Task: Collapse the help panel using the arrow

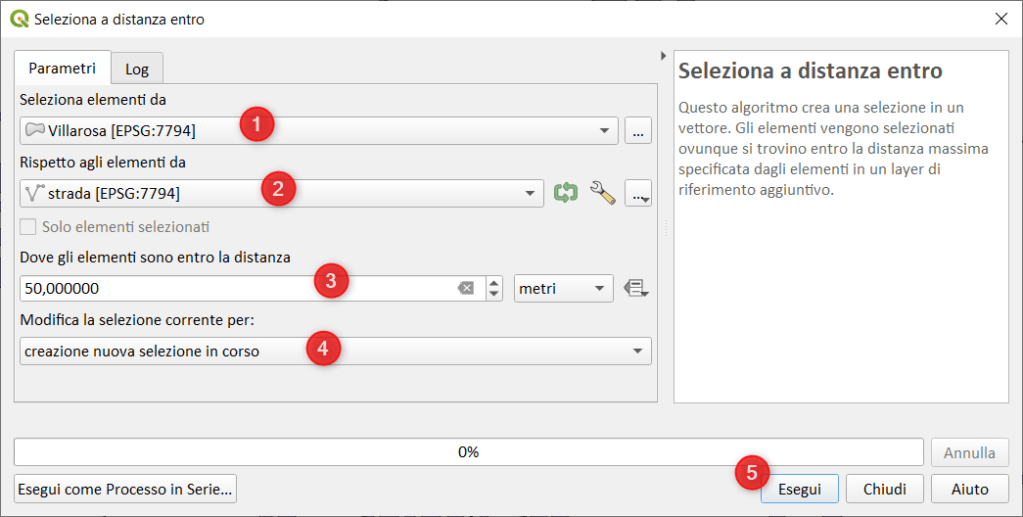Action: point(663,56)
